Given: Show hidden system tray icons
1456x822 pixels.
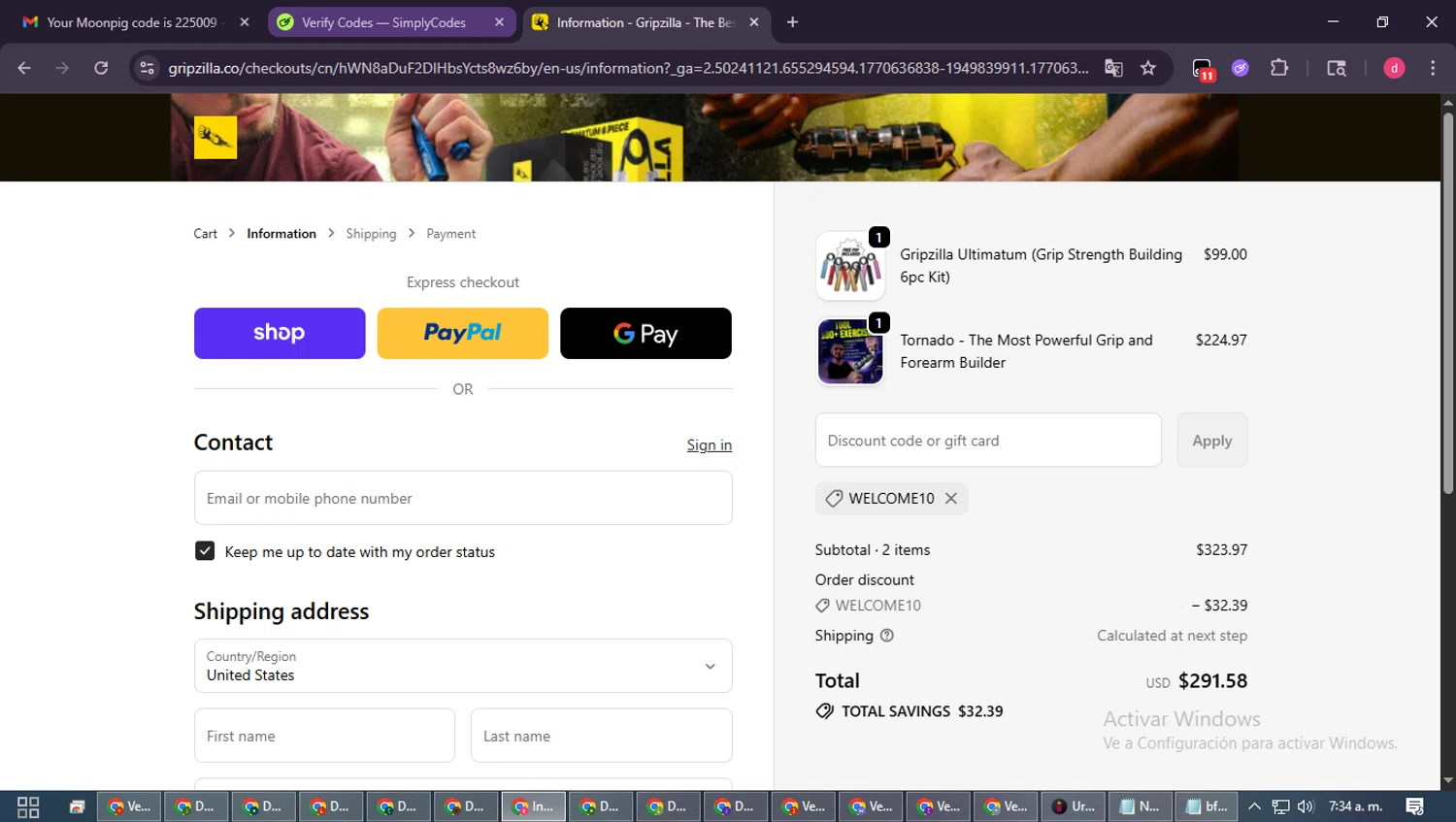Looking at the screenshot, I should click(1254, 806).
